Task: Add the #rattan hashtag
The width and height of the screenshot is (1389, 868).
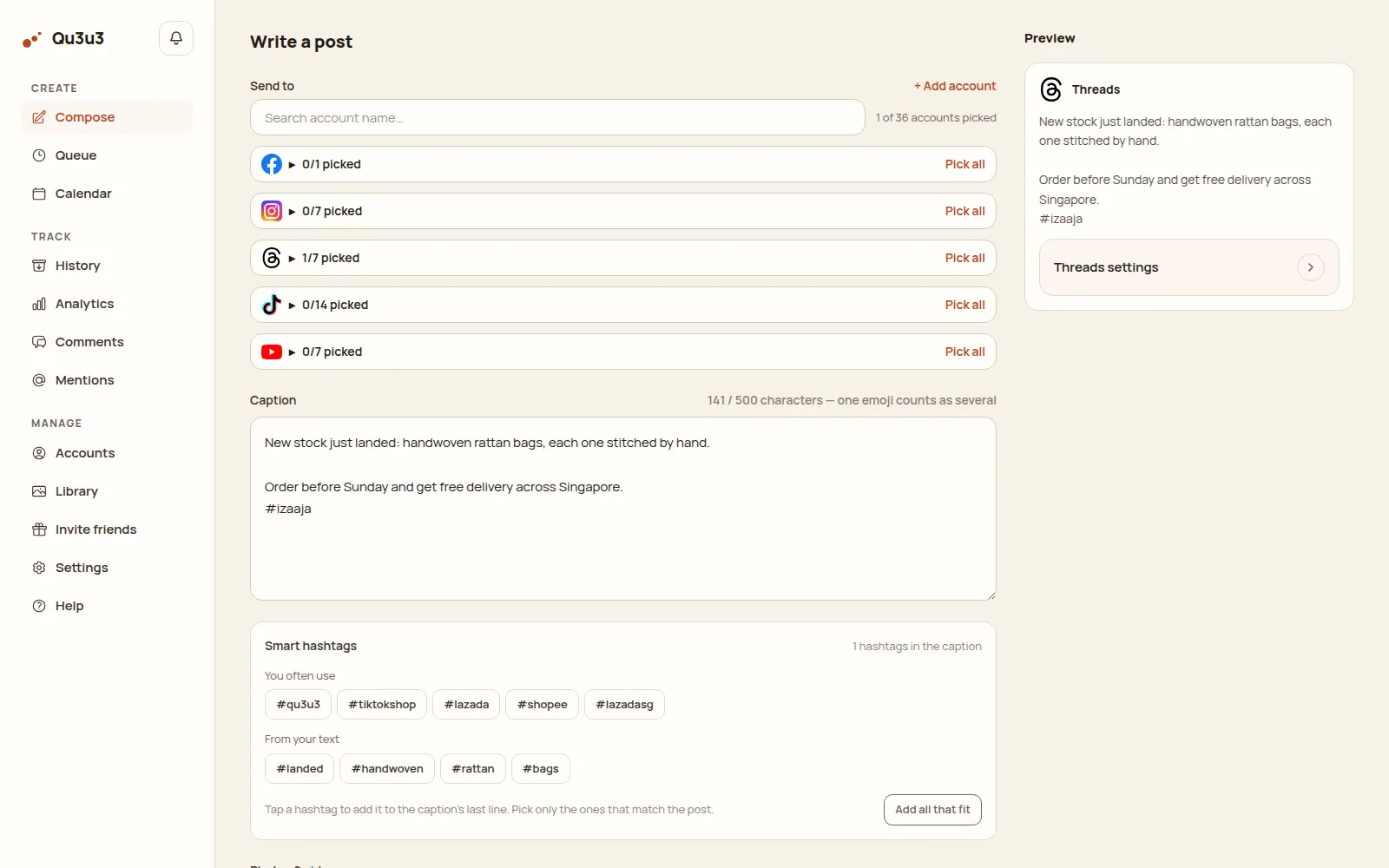Action: click(x=473, y=769)
